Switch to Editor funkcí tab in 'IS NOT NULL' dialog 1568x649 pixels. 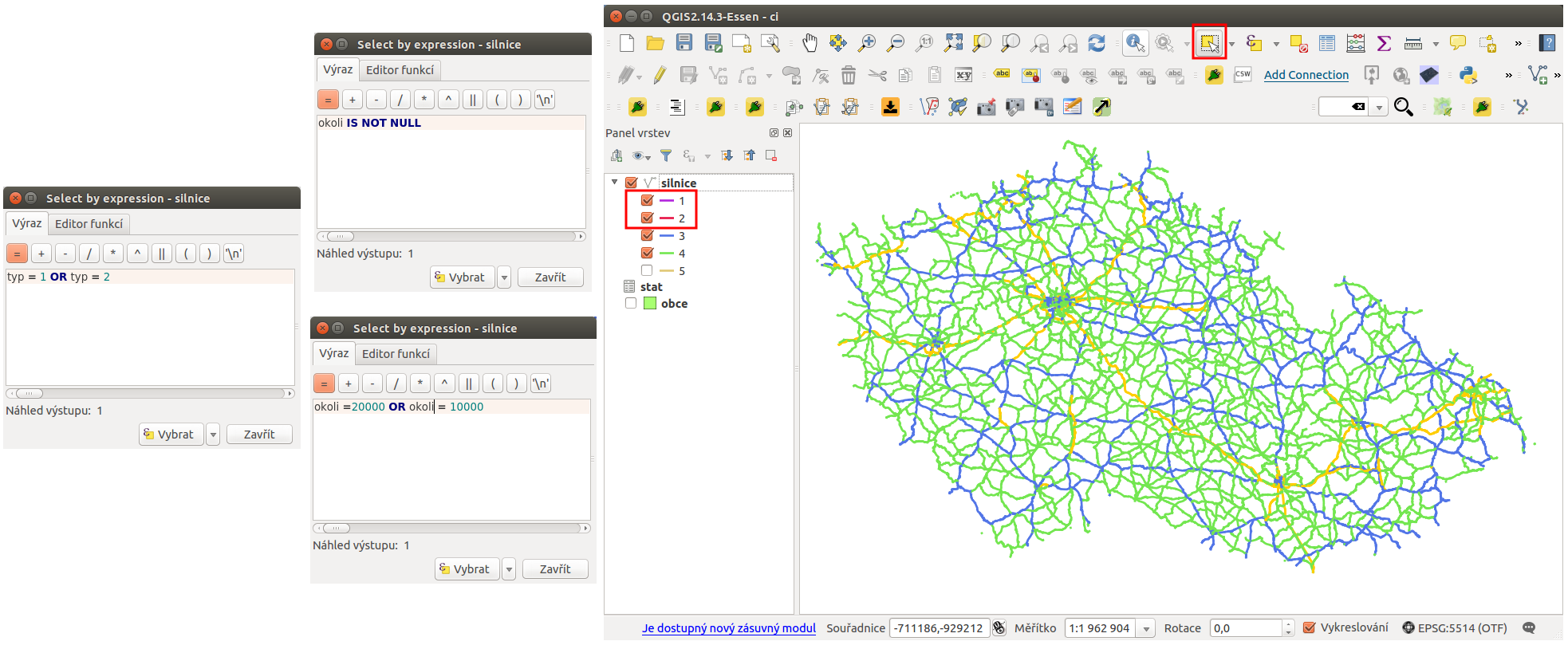[x=400, y=70]
